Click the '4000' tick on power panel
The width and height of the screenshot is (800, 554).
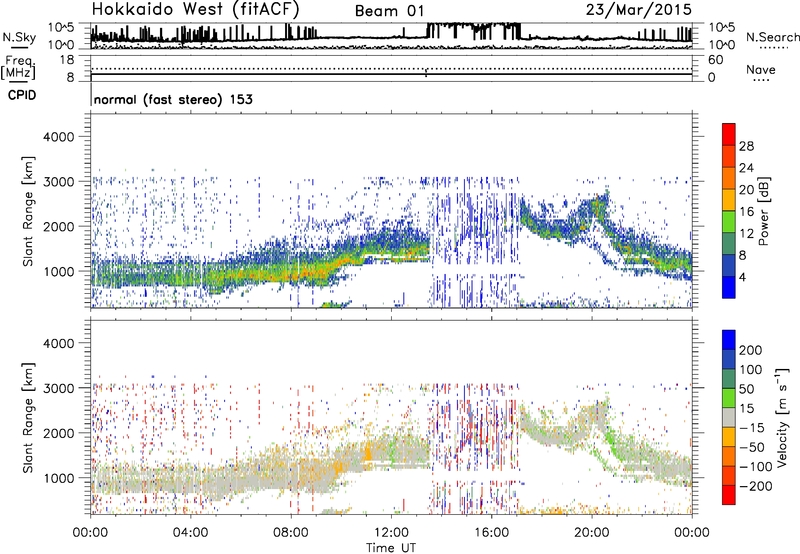(58, 137)
